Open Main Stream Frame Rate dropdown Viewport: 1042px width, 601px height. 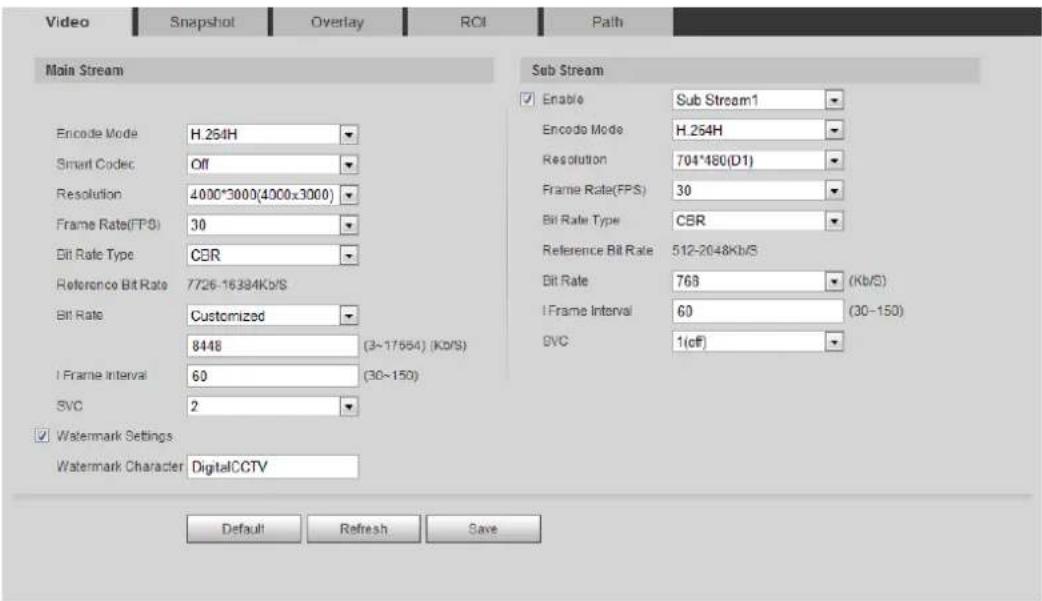point(272,225)
